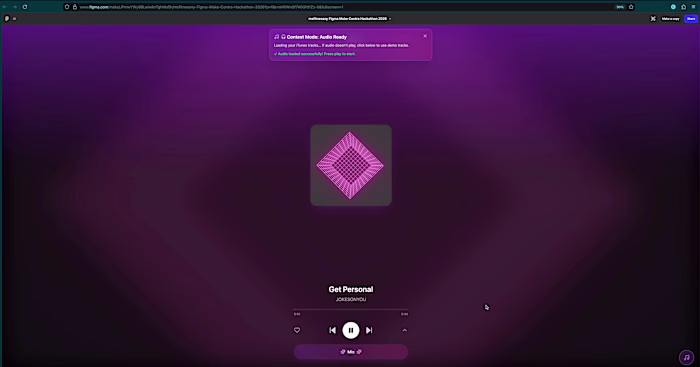
Task: Click the sidebar toggle beside Figma logo
Action: click(x=14, y=19)
